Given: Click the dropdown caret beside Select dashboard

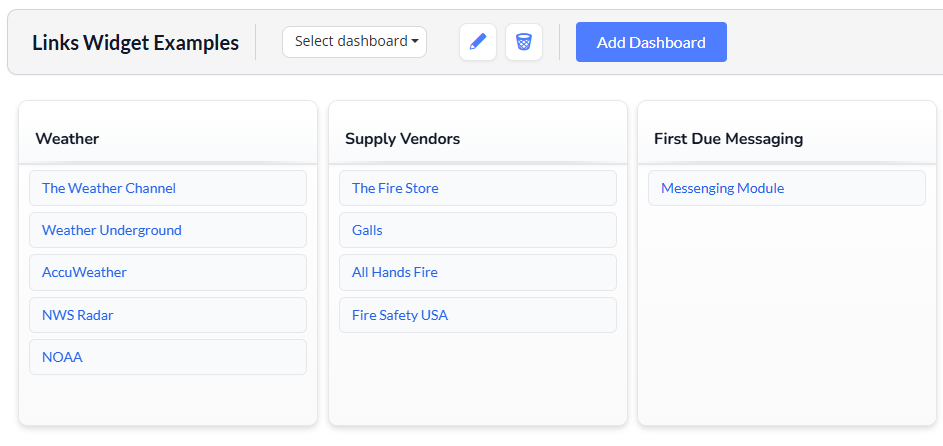Looking at the screenshot, I should pyautogui.click(x=415, y=42).
